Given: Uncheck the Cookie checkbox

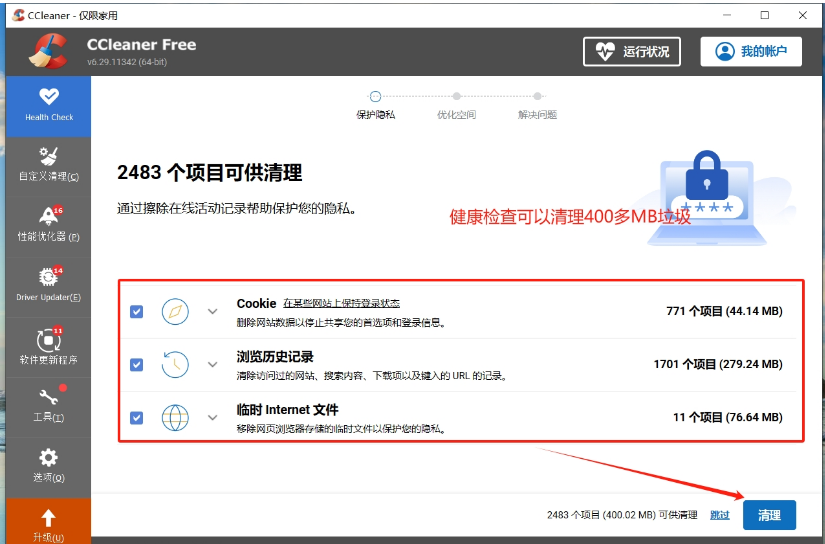Looking at the screenshot, I should click(137, 312).
